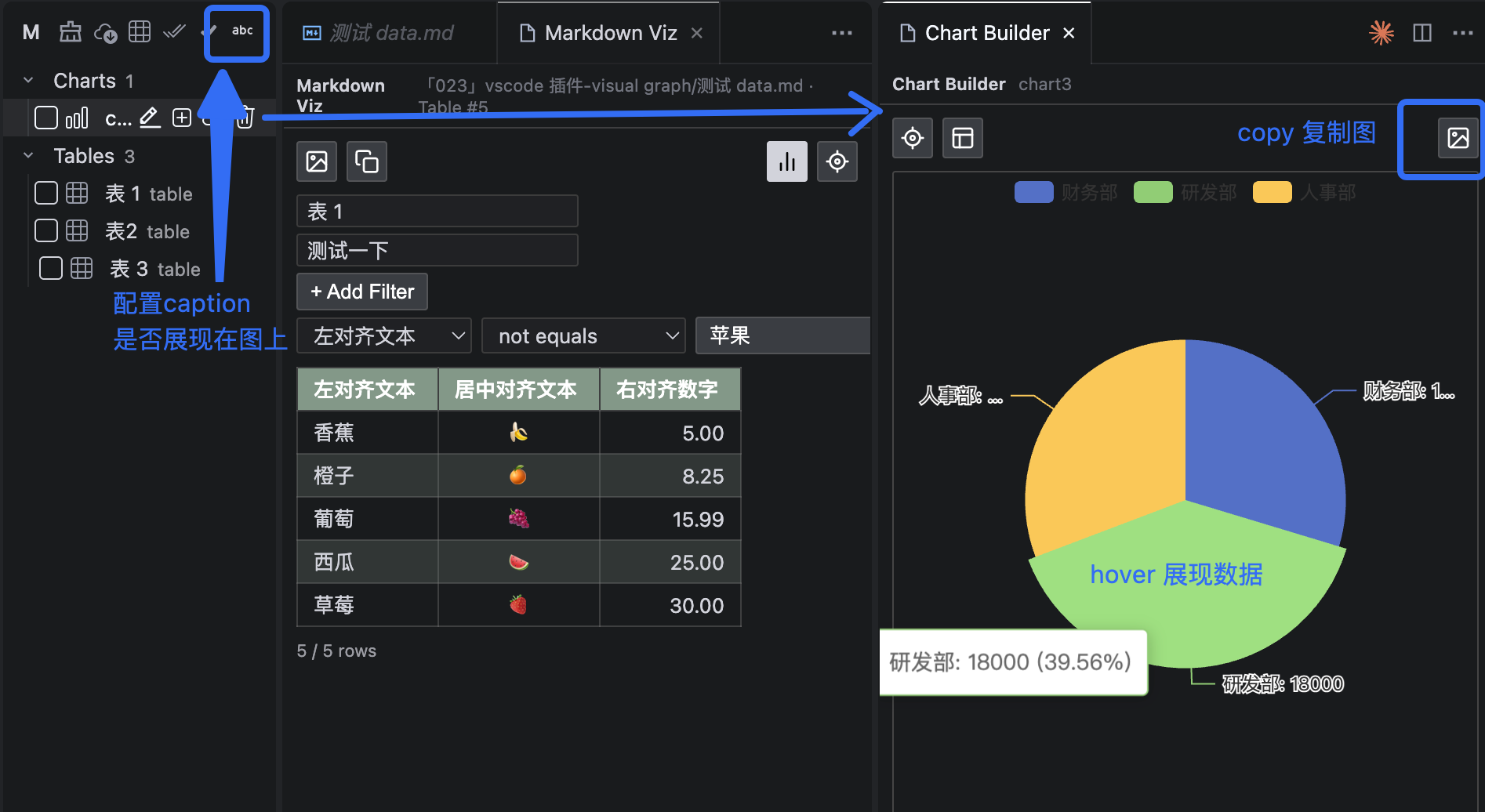
Task: Open more actions menu in the Markdown Viz group
Action: tap(842, 32)
